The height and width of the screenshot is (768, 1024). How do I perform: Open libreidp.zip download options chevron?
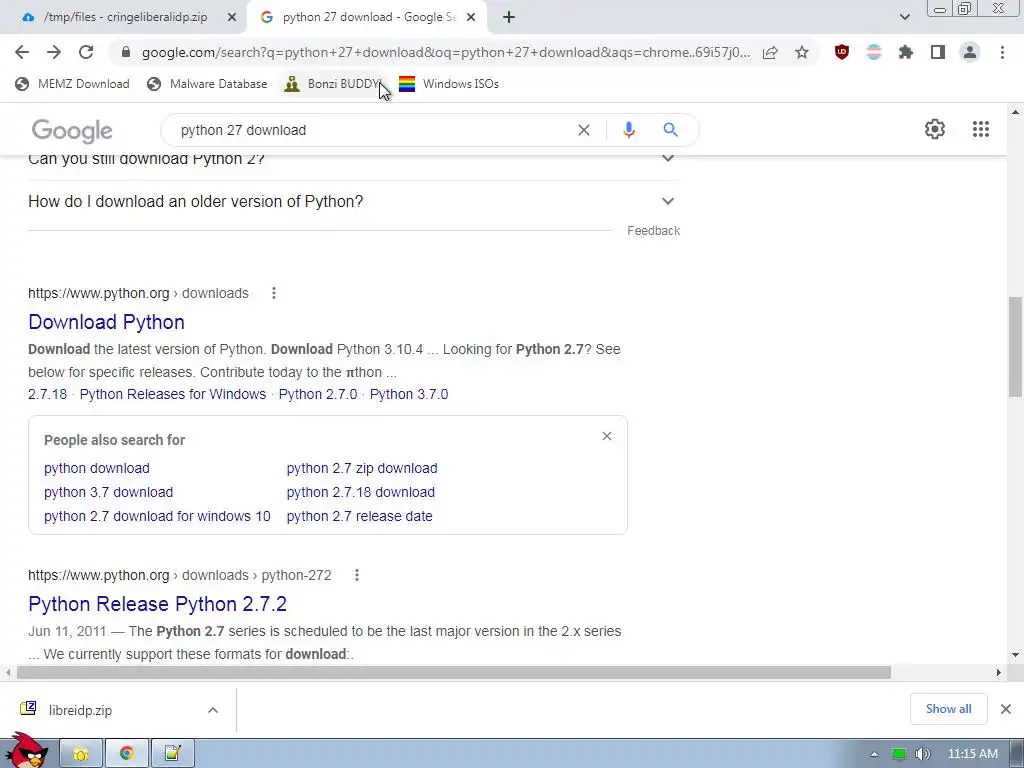tap(213, 710)
